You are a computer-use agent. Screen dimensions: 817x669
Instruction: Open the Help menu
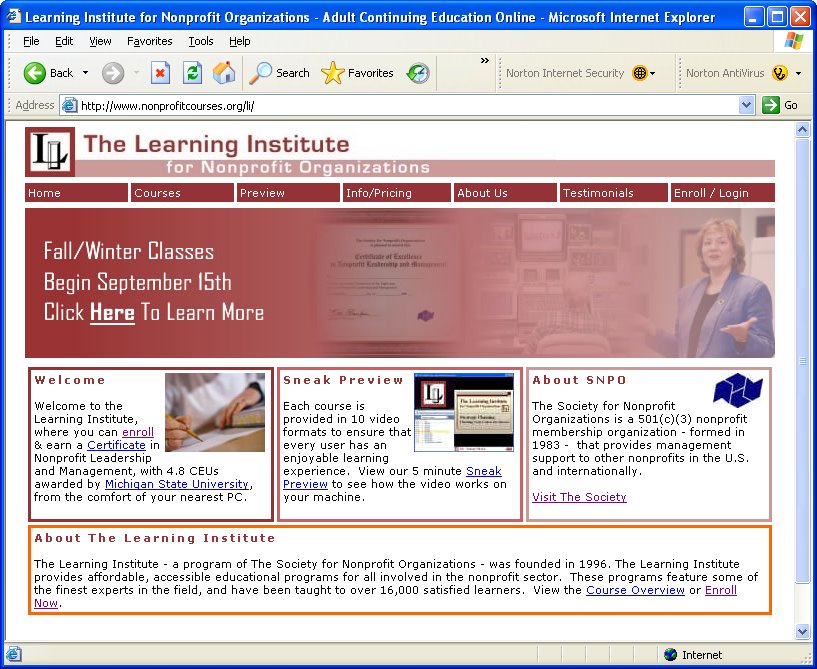[240, 41]
